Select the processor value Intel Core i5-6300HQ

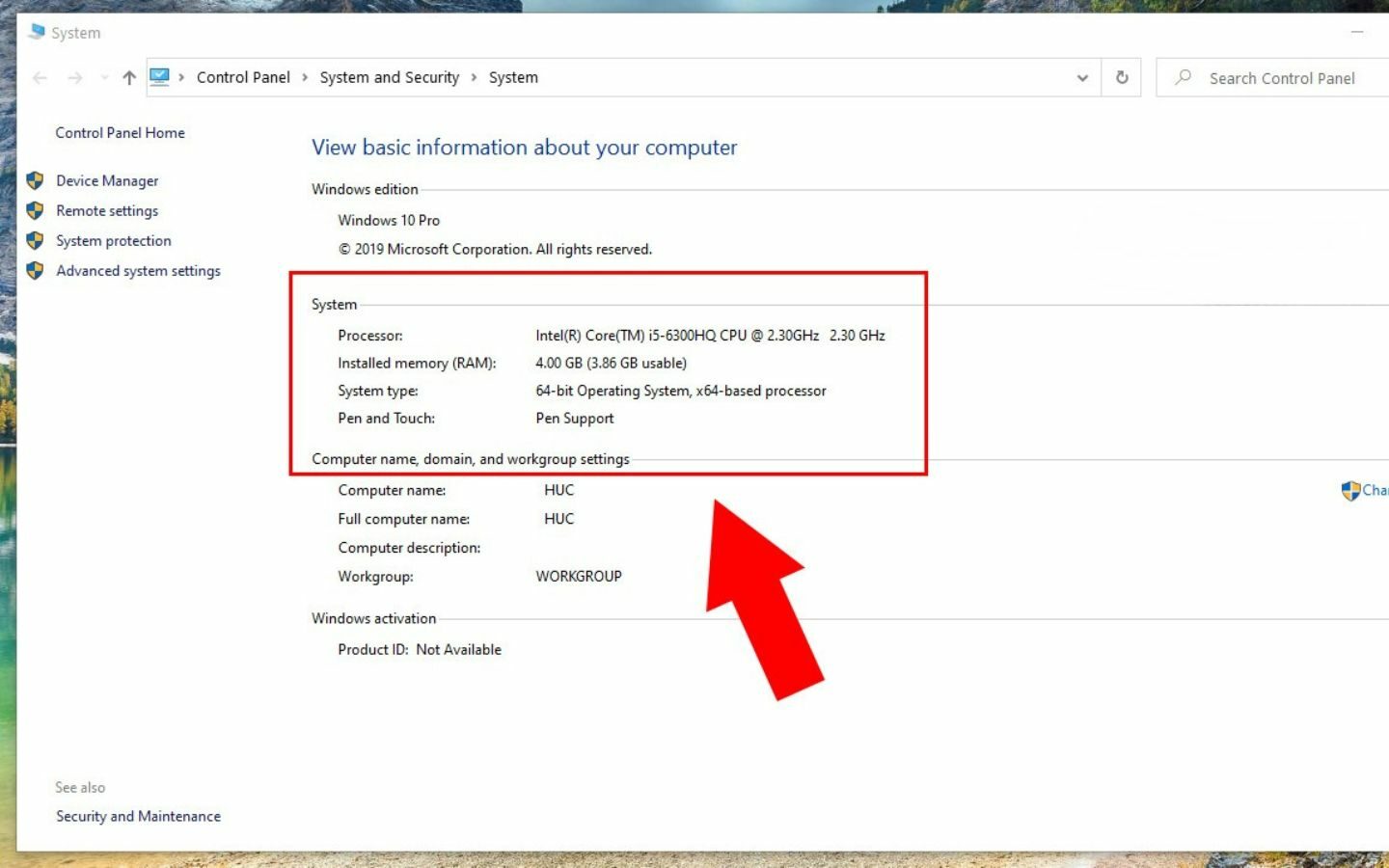[x=710, y=336]
